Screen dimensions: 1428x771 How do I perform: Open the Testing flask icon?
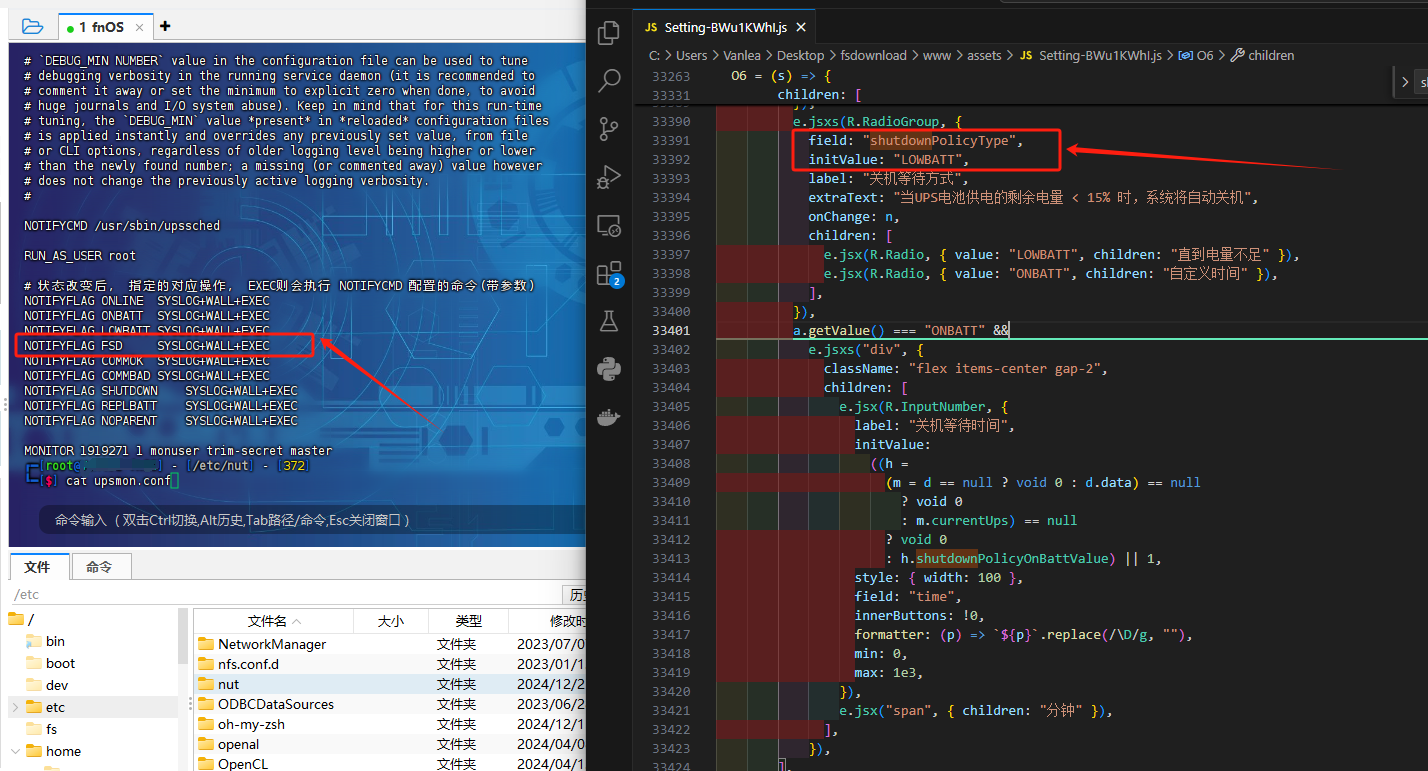608,321
